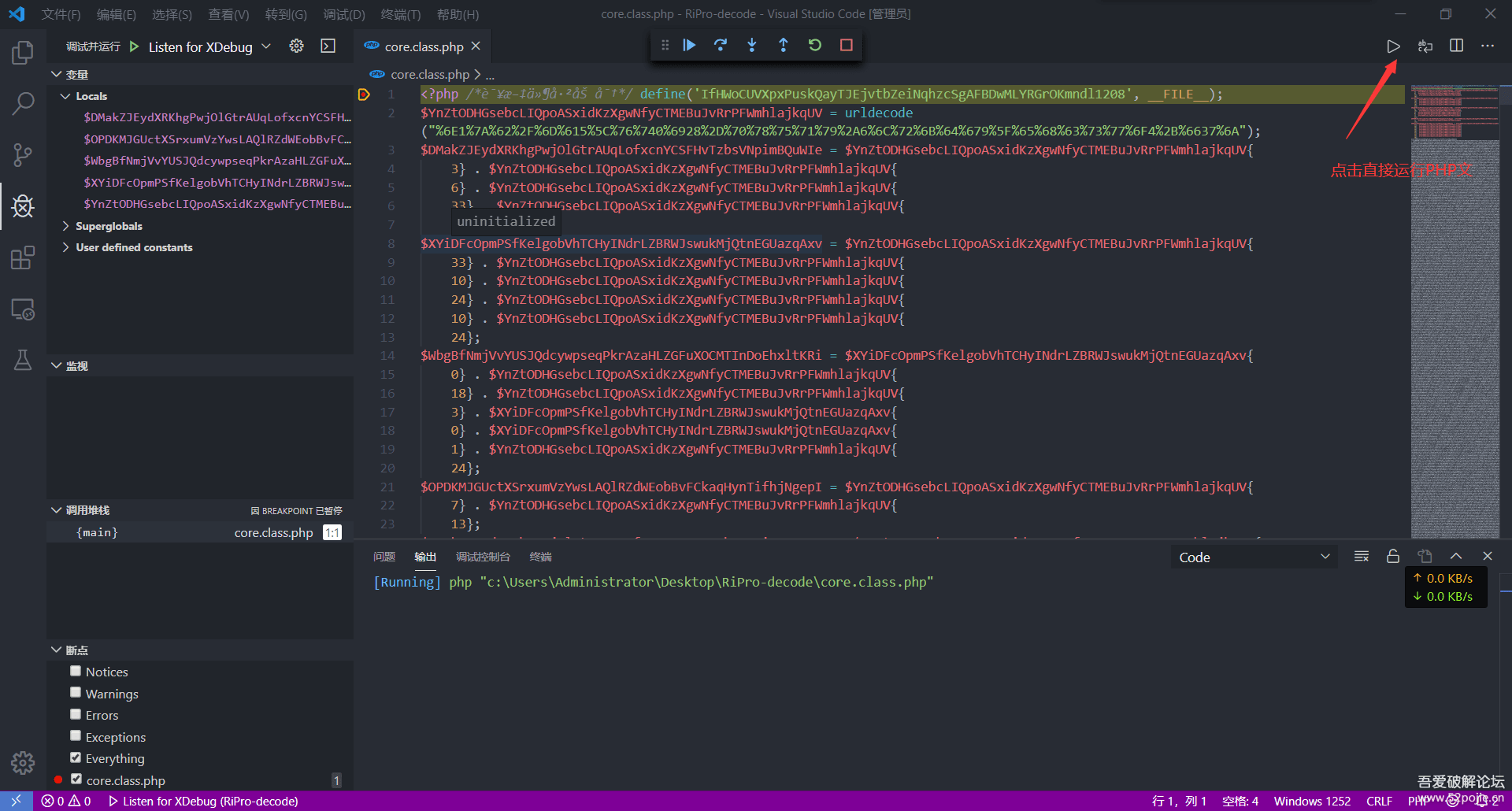Click the editor minimap scroll area
The image size is (1512, 811).
[x=1455, y=315]
